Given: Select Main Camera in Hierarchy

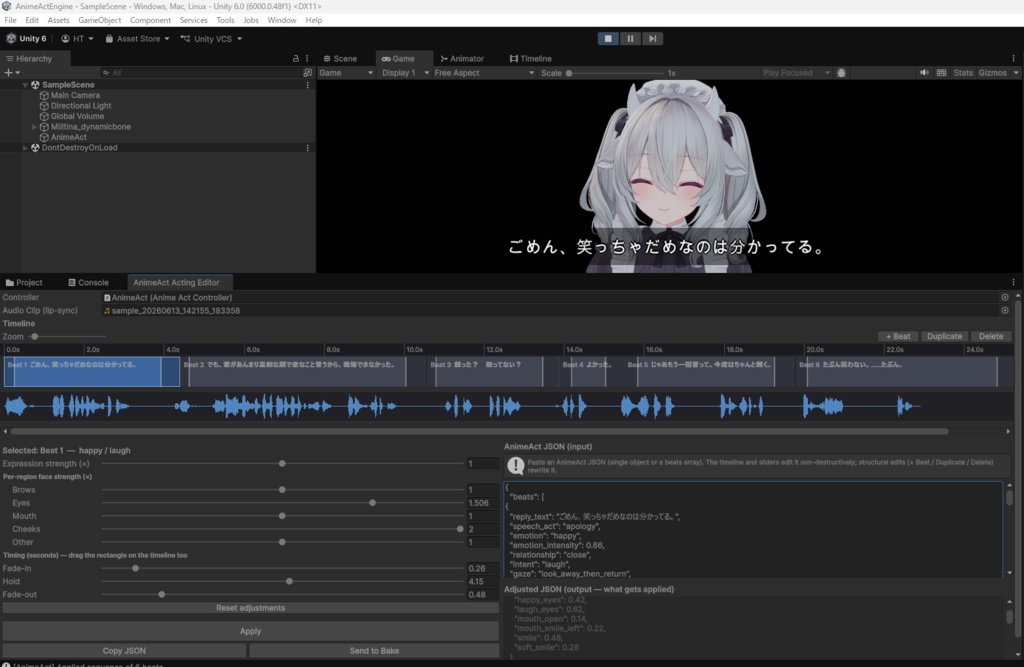Looking at the screenshot, I should [74, 95].
